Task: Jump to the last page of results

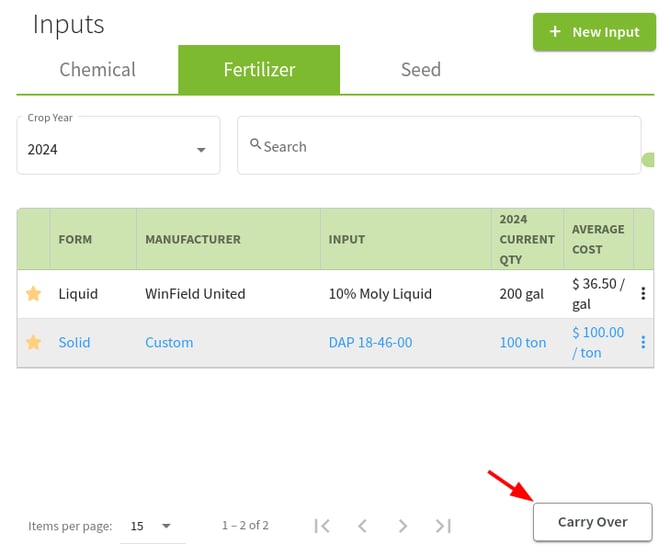Action: click(443, 525)
